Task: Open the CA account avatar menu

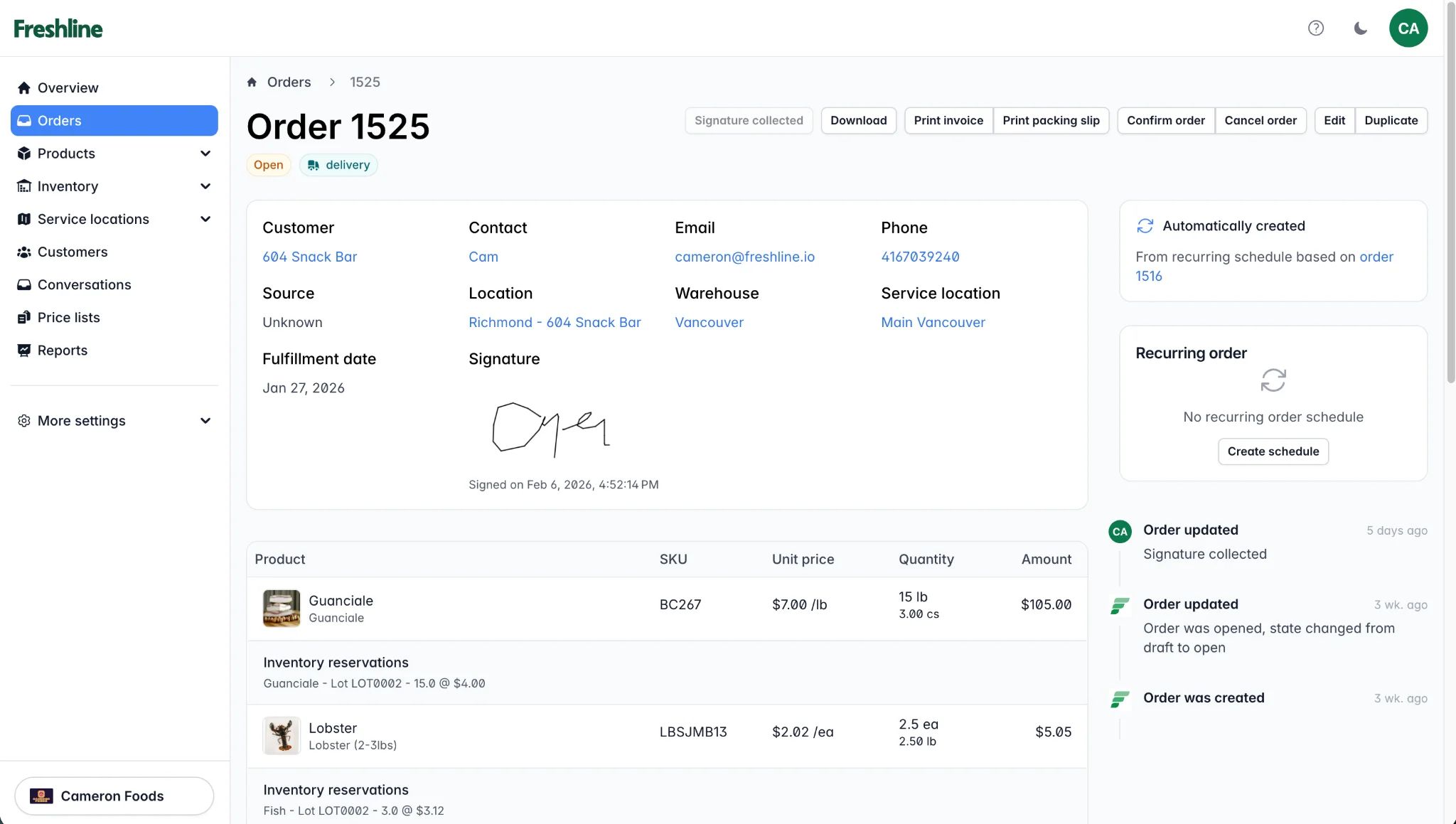Action: tap(1408, 28)
